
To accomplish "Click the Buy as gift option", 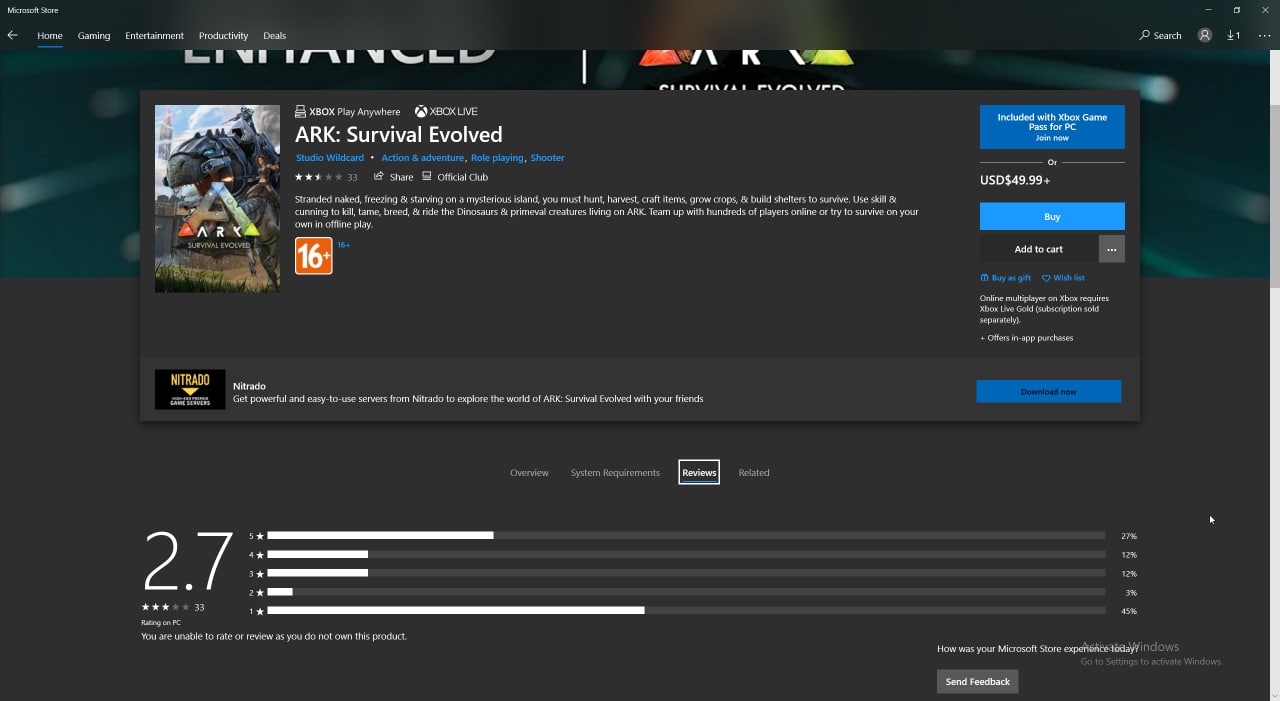I will (x=1006, y=278).
